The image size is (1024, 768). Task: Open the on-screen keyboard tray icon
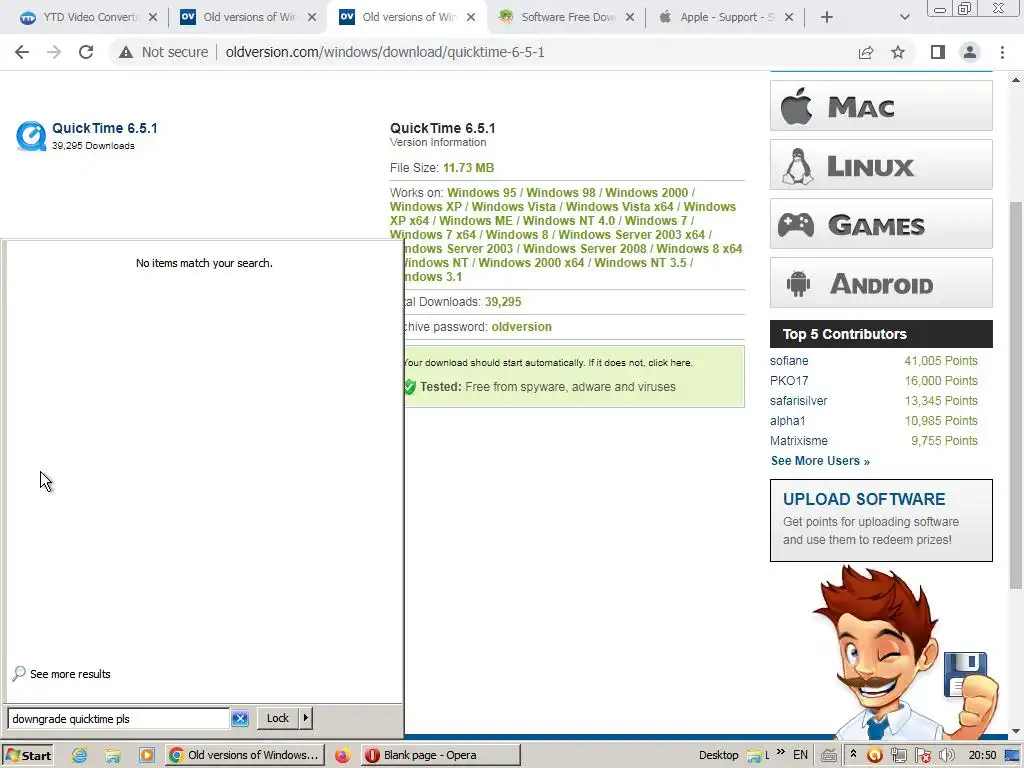coord(829,756)
